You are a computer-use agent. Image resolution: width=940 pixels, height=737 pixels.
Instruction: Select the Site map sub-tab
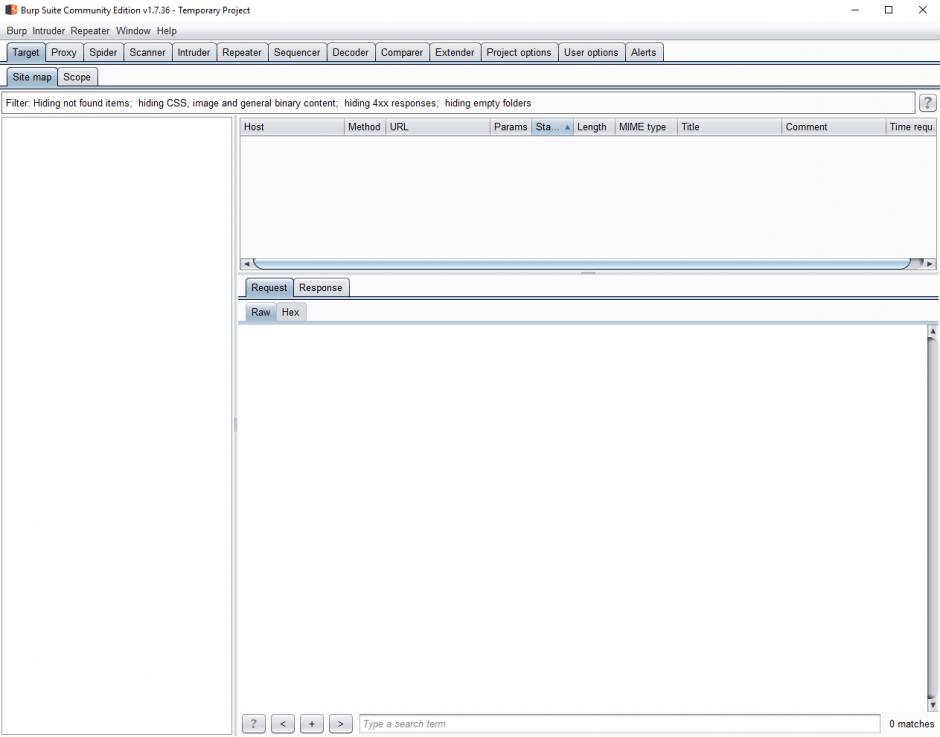coord(32,77)
